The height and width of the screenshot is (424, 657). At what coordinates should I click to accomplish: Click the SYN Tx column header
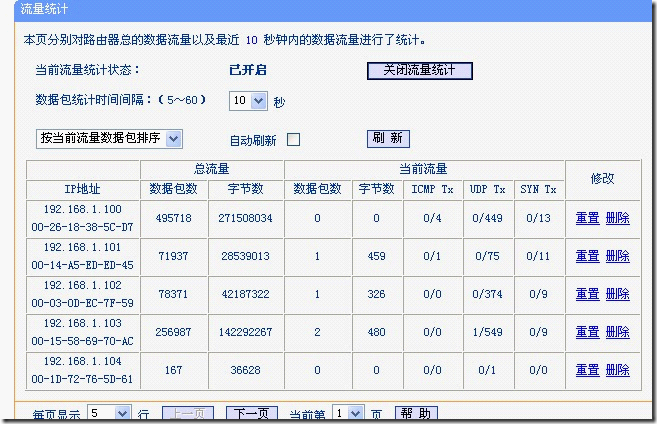coord(538,189)
